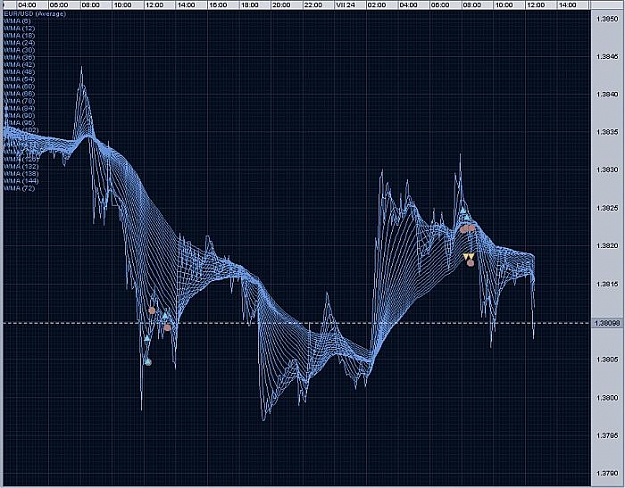Click the 20:00 time axis label
The height and width of the screenshot is (488, 625).
point(281,5)
